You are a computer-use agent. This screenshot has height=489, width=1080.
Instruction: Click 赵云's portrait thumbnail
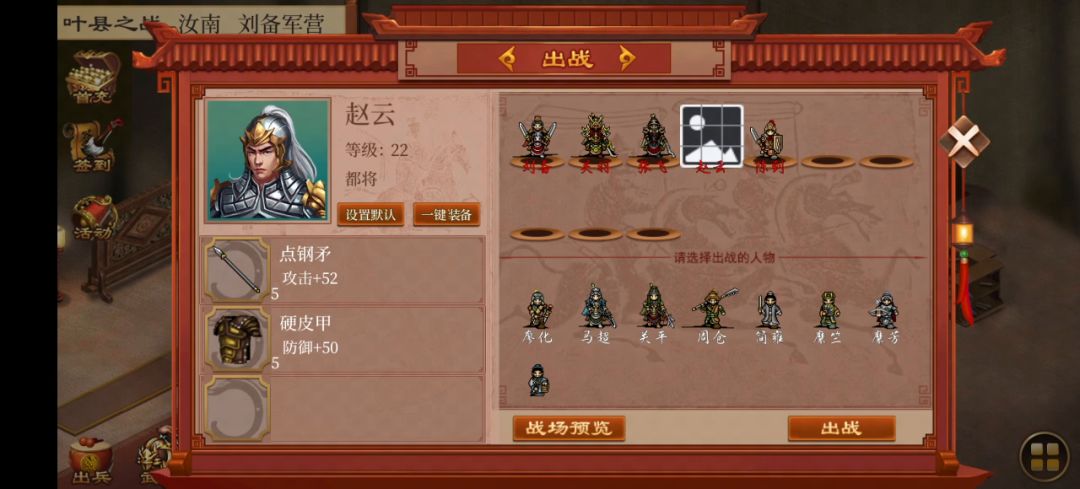point(269,160)
